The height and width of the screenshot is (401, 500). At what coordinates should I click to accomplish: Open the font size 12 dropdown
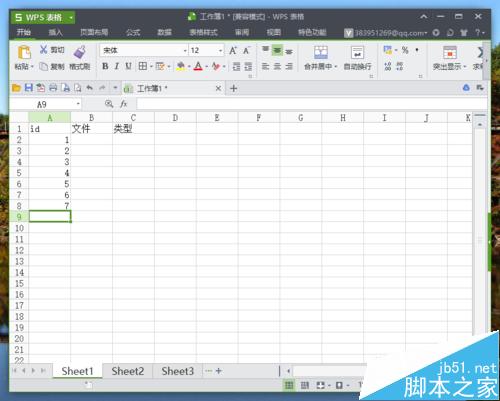coord(220,51)
